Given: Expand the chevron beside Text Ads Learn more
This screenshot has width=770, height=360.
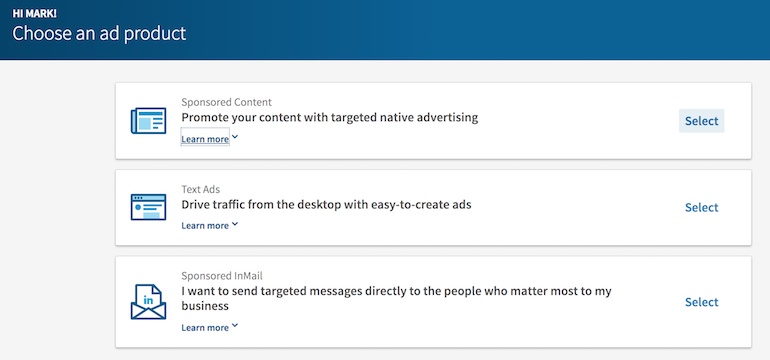Looking at the screenshot, I should (x=235, y=224).
